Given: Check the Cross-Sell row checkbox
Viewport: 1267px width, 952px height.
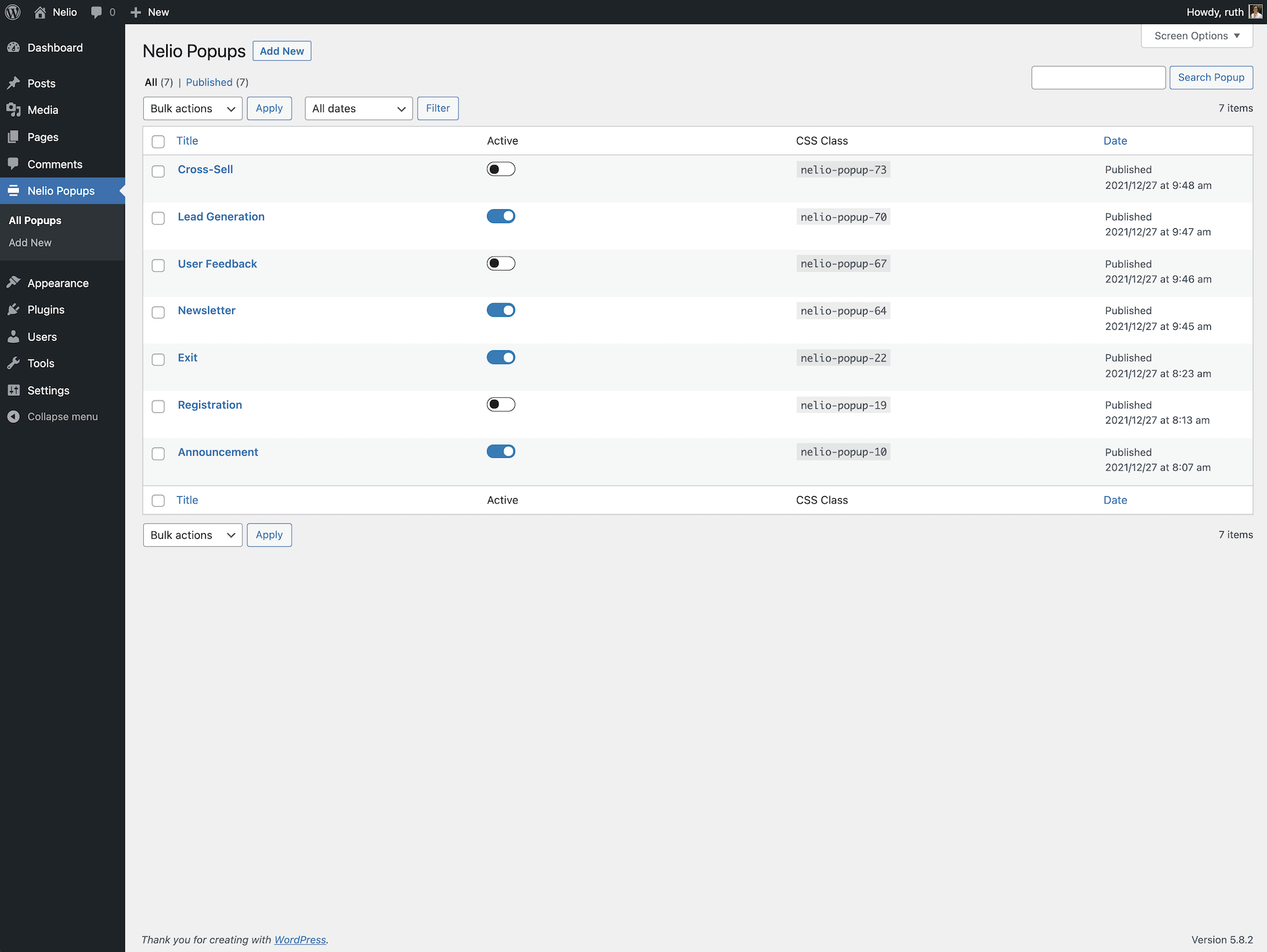Looking at the screenshot, I should [158, 171].
